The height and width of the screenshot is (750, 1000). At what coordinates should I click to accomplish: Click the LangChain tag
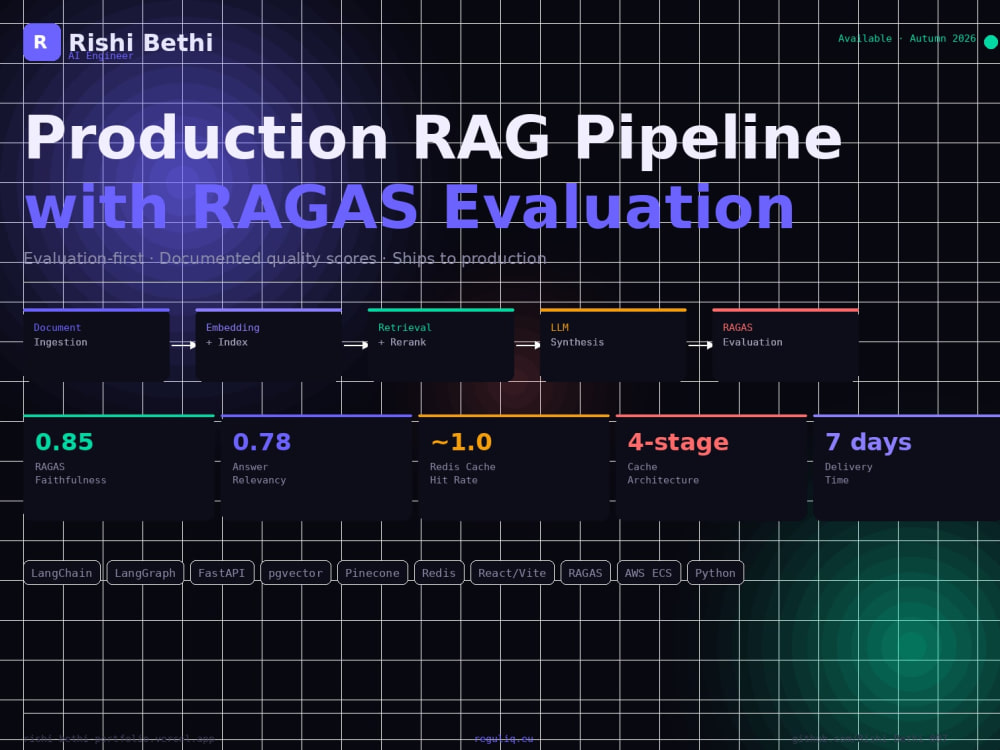point(62,573)
